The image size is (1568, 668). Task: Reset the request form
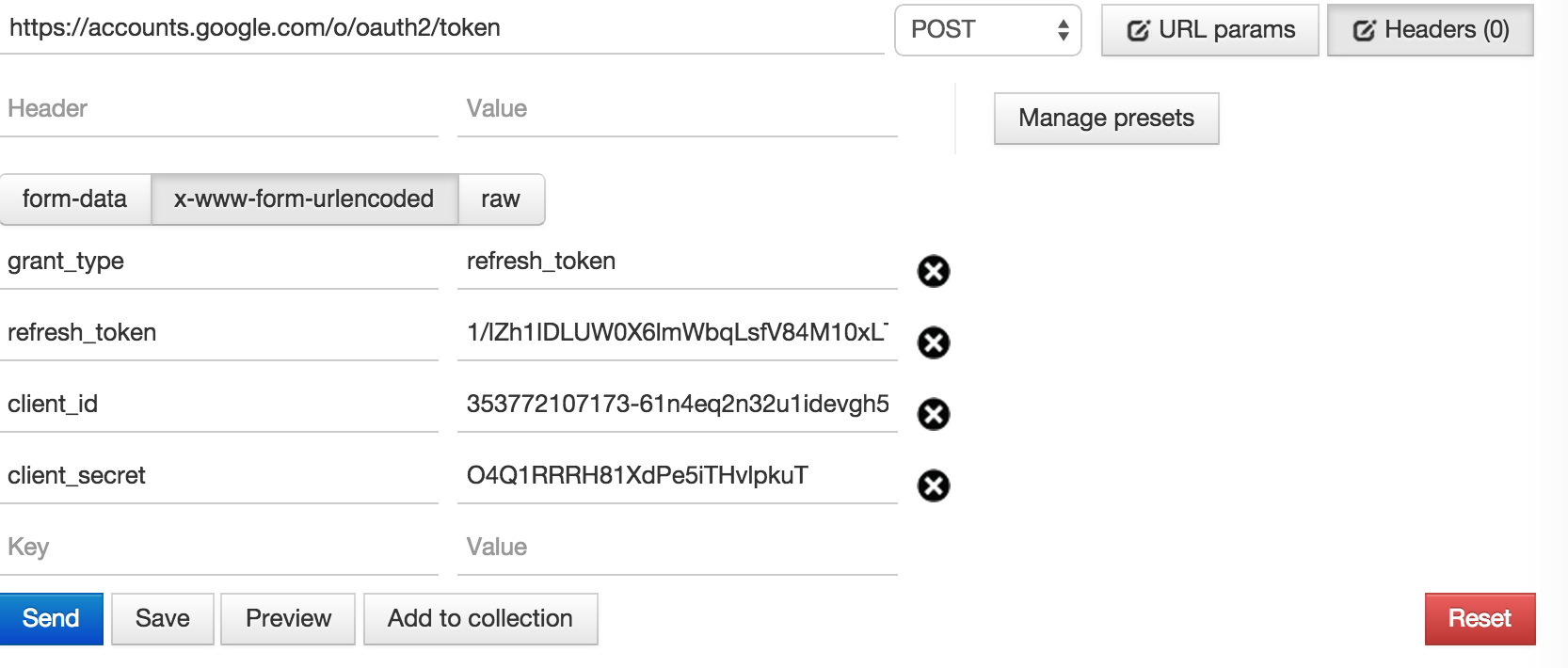click(x=1480, y=618)
